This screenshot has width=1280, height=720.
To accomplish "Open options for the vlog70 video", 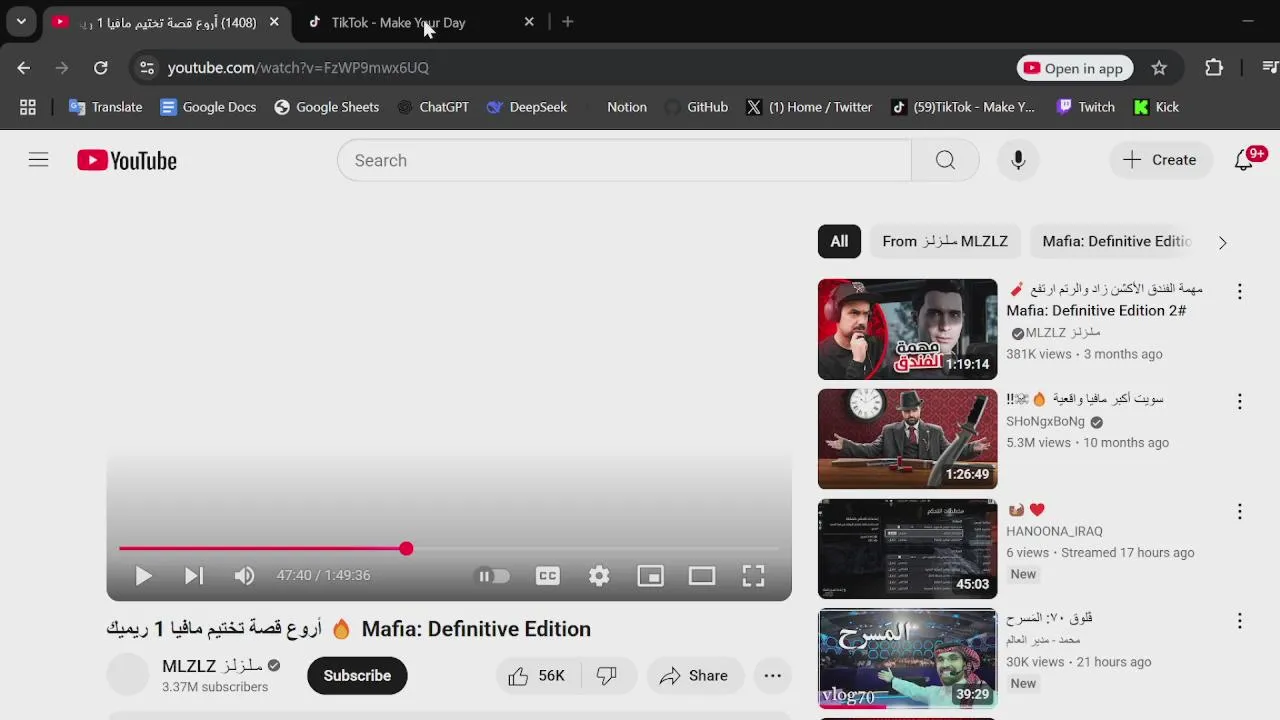I will tap(1239, 621).
